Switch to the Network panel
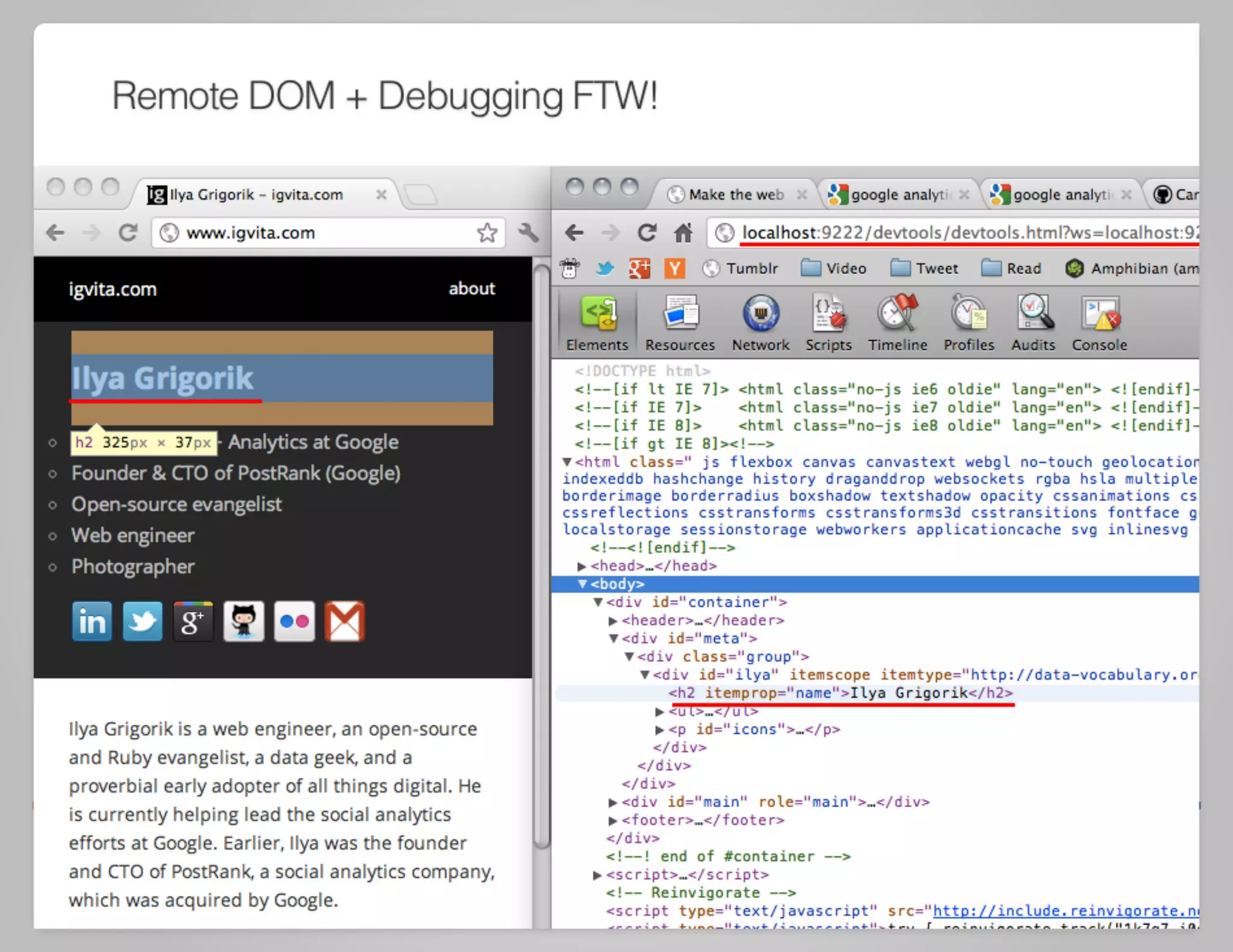 pyautogui.click(x=760, y=323)
